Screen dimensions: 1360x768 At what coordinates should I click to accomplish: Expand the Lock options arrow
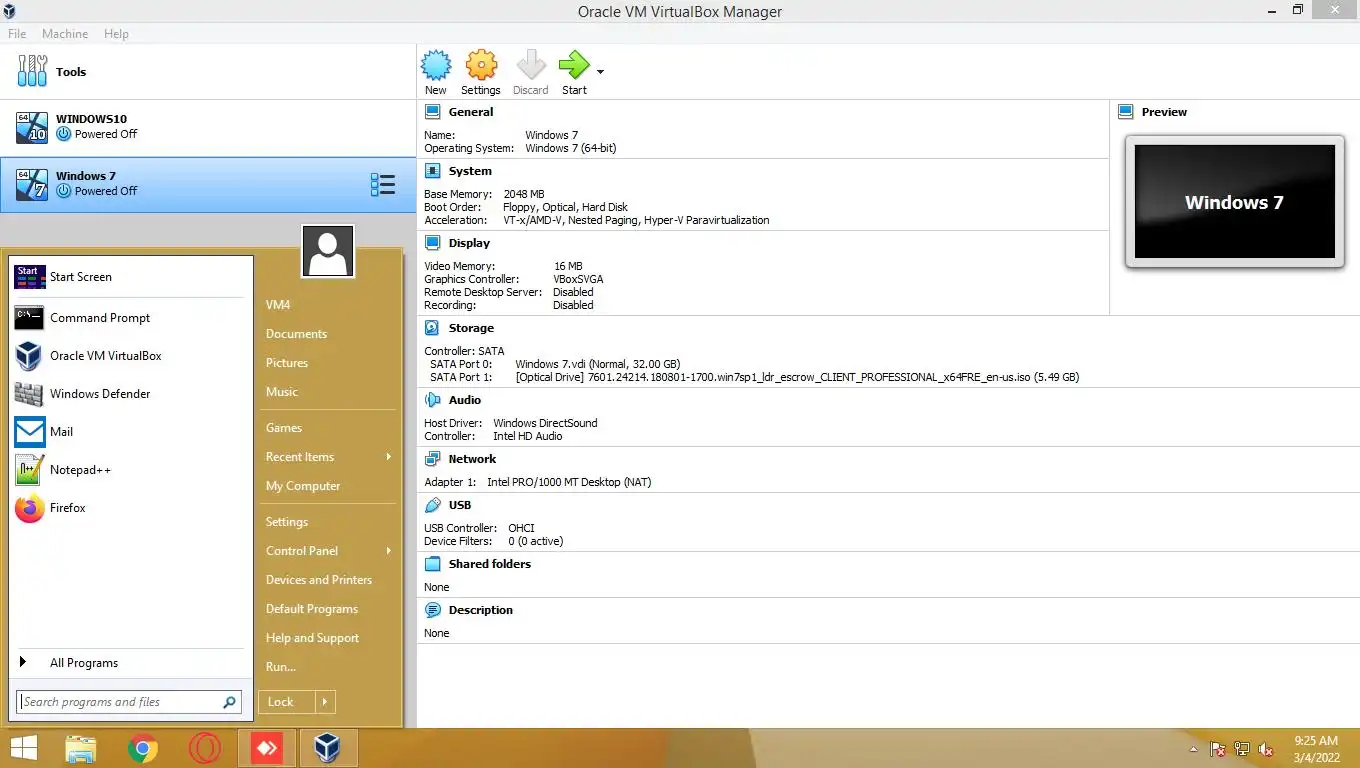[x=325, y=702]
